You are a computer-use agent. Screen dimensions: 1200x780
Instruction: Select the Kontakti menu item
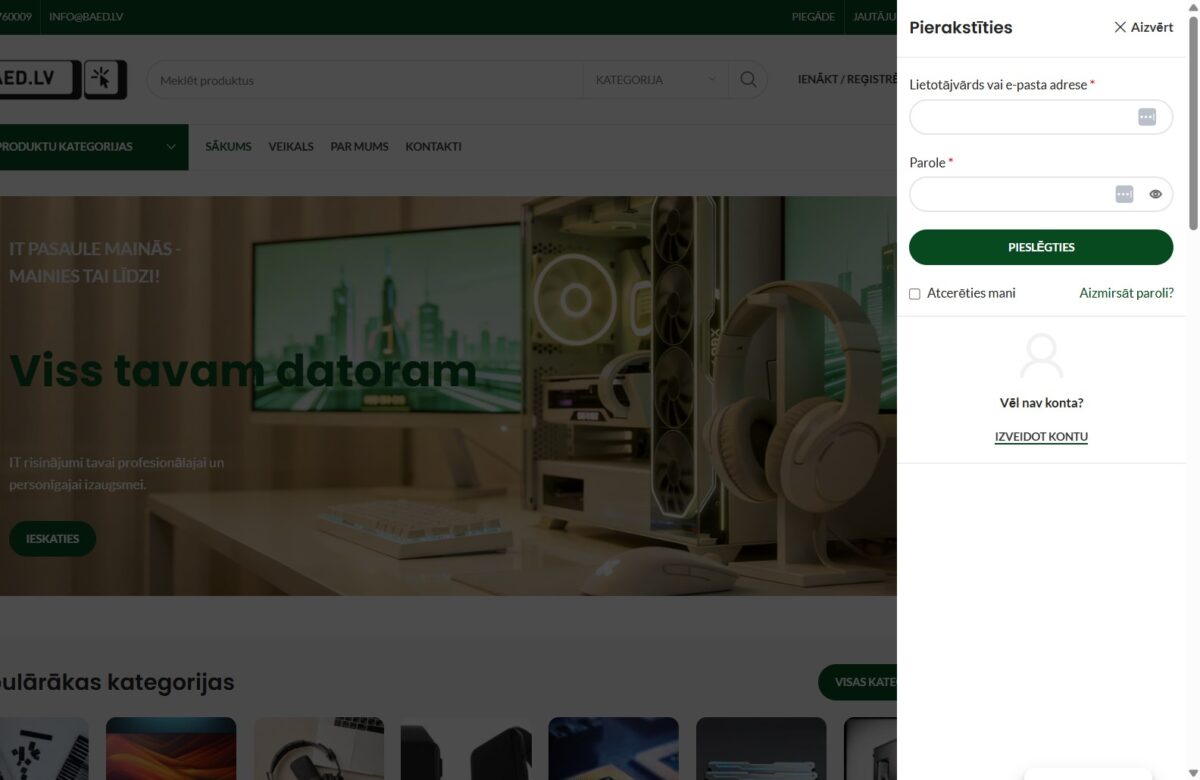coord(433,147)
